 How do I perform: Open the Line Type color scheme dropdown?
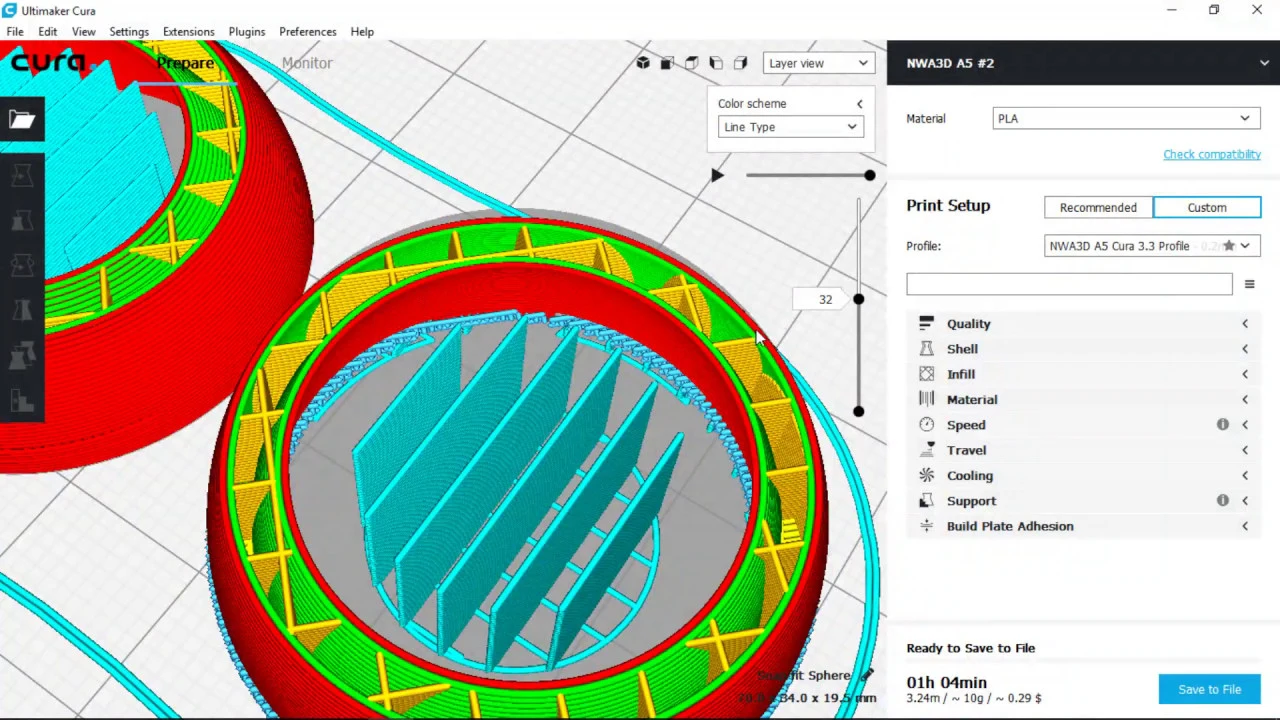pos(790,127)
